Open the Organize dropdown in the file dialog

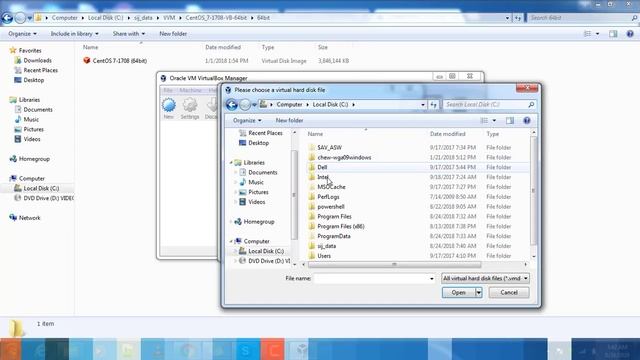tap(247, 120)
